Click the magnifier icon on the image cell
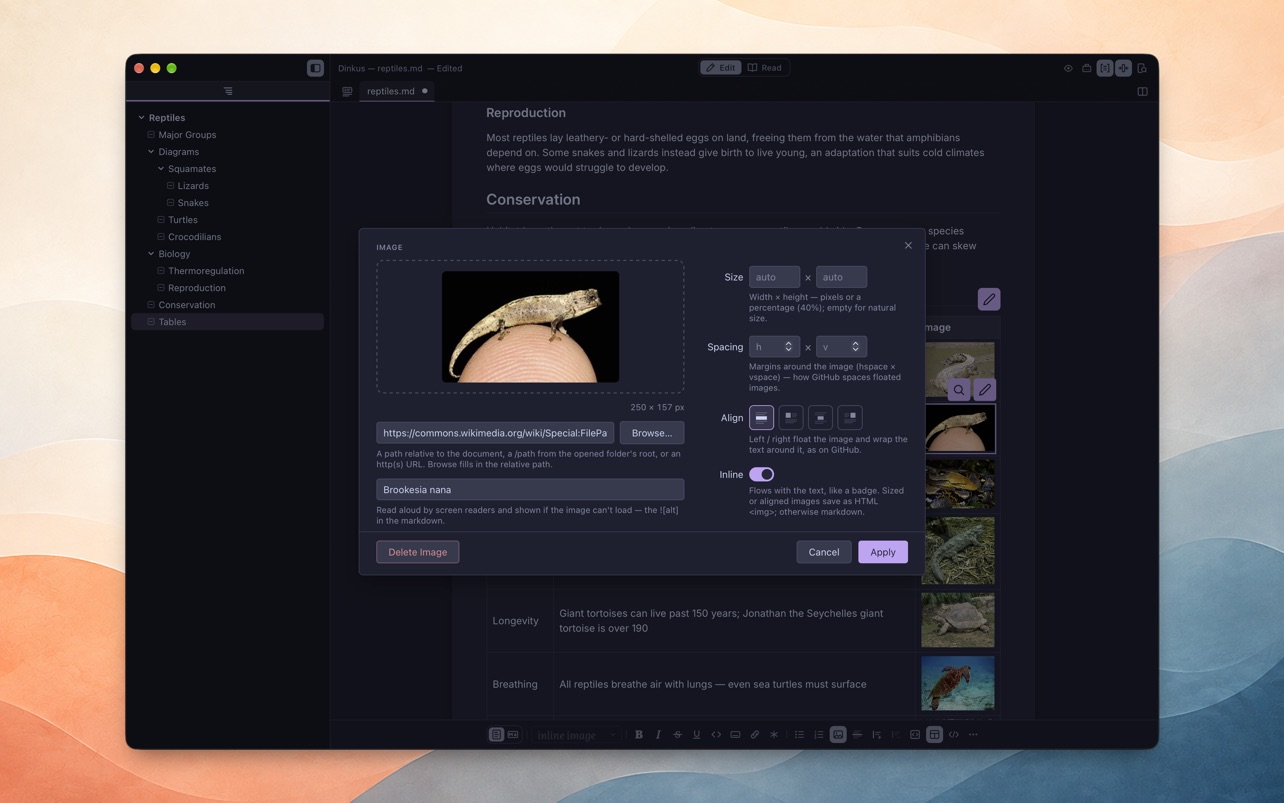The image size is (1284, 803). pyautogui.click(x=959, y=390)
